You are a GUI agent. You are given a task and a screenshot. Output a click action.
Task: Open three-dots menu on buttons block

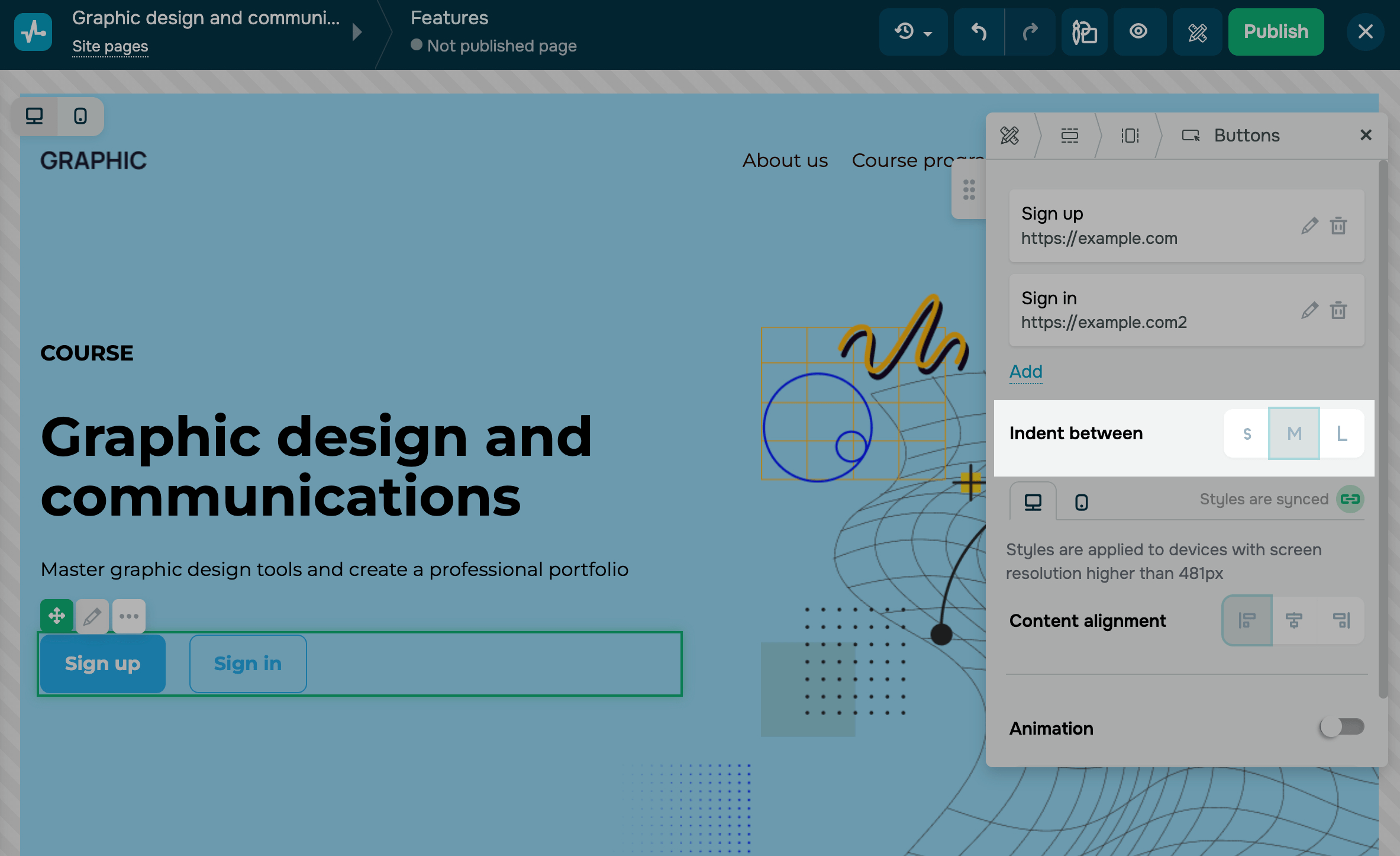[x=128, y=616]
